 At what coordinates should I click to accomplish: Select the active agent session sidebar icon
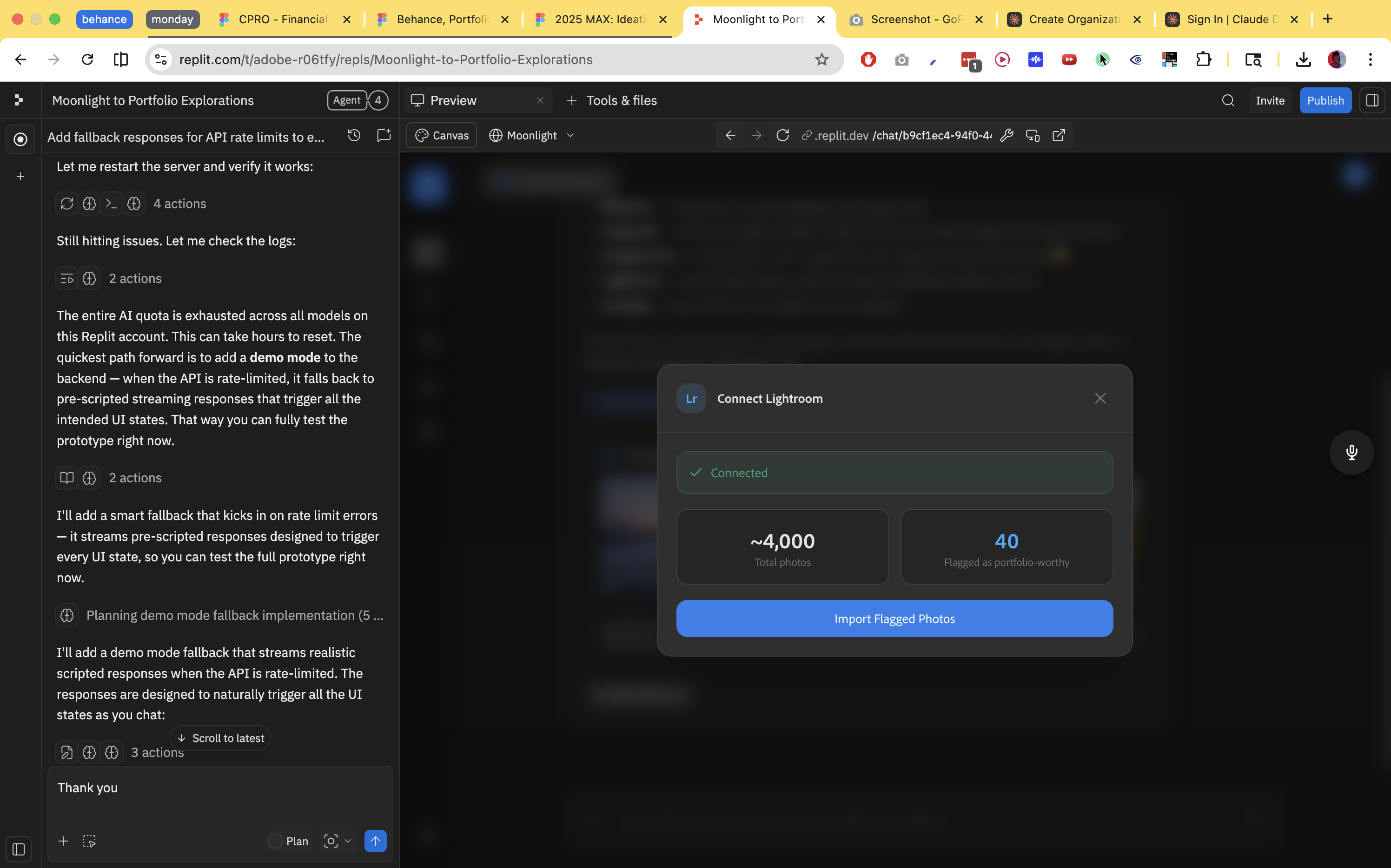pyautogui.click(x=20, y=139)
